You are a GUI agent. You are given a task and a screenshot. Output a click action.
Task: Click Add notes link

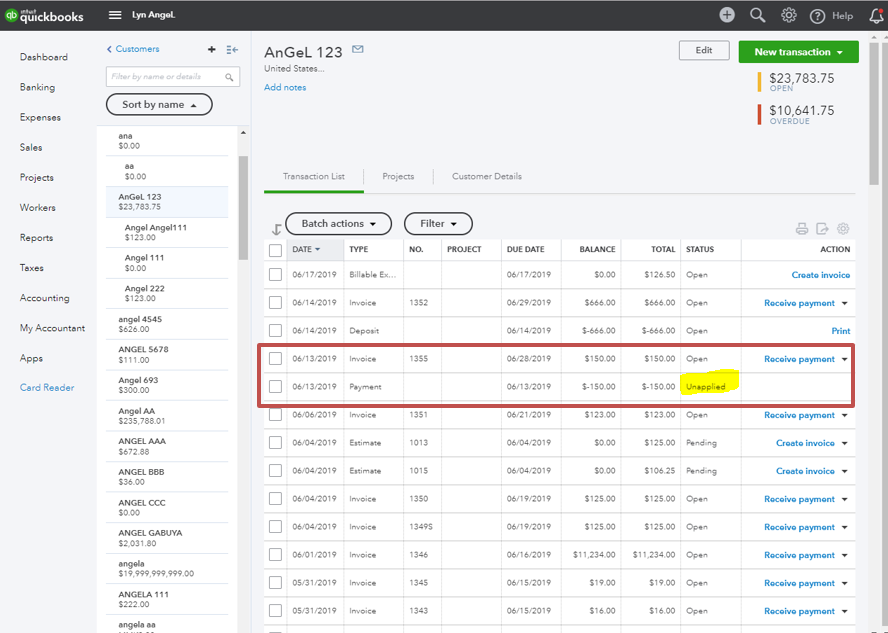285,88
